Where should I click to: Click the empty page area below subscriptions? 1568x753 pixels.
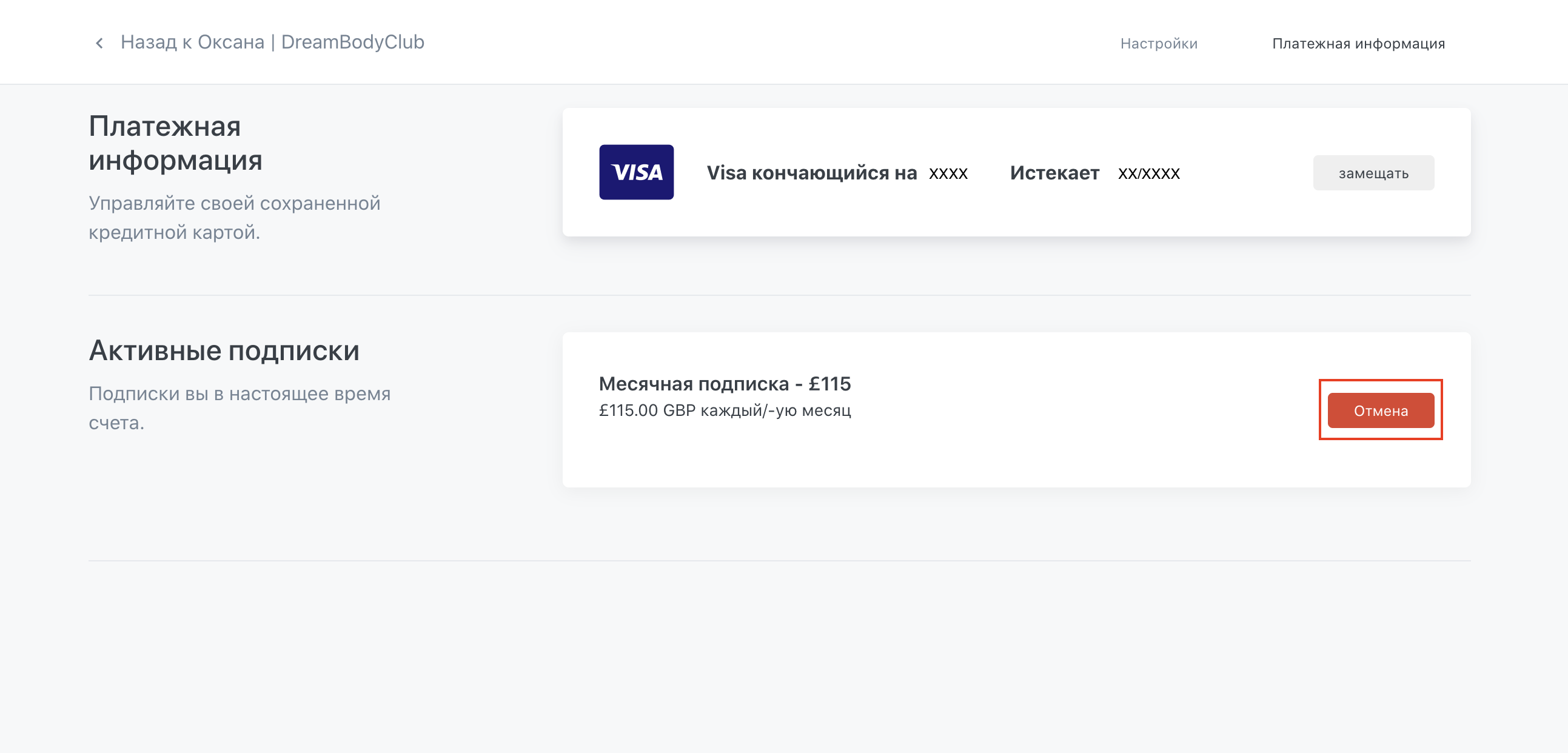(779, 657)
